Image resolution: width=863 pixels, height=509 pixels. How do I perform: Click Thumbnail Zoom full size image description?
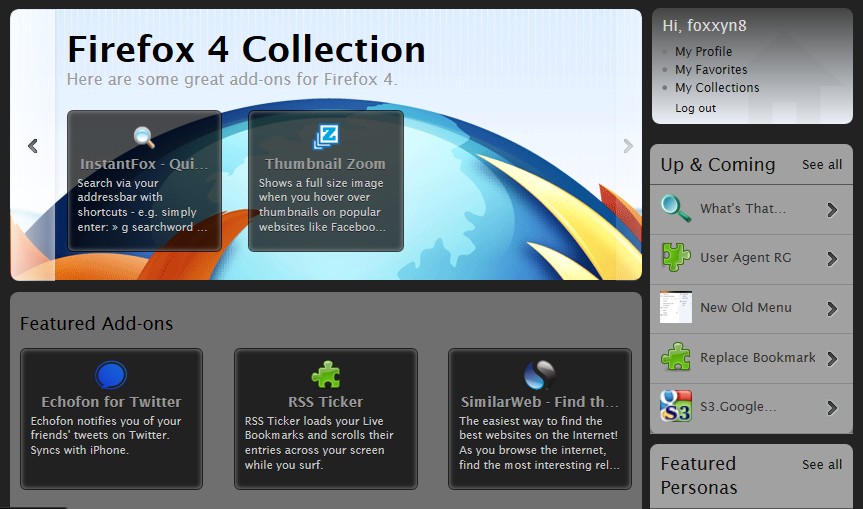pyautogui.click(x=323, y=205)
